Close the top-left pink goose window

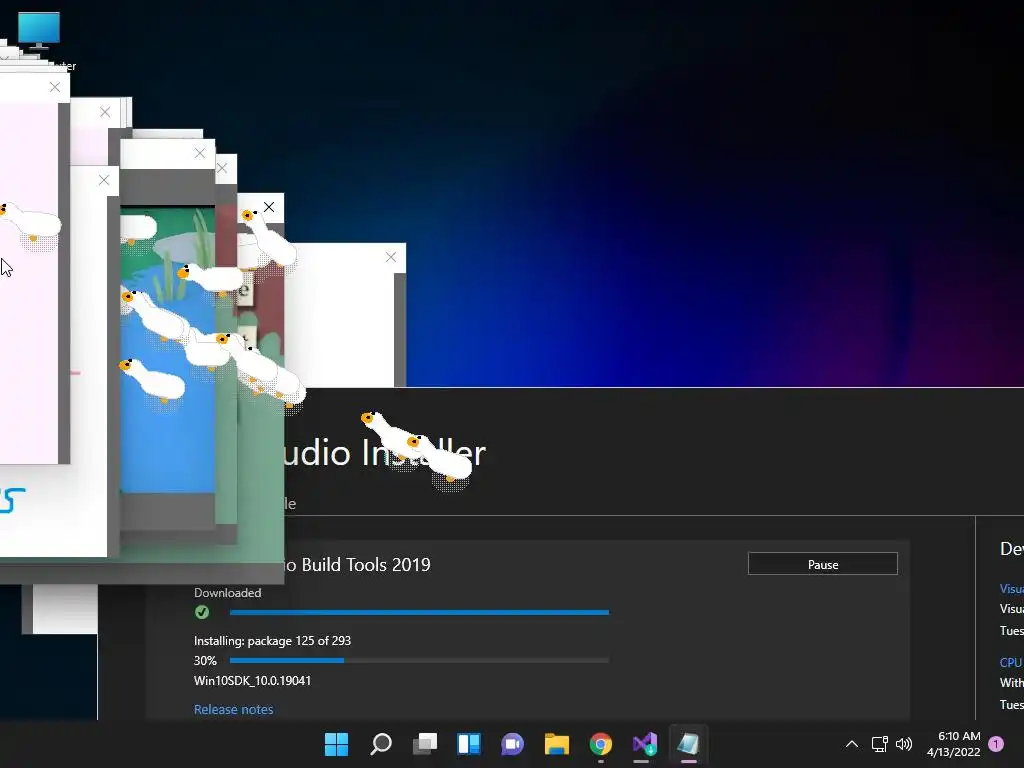point(55,87)
